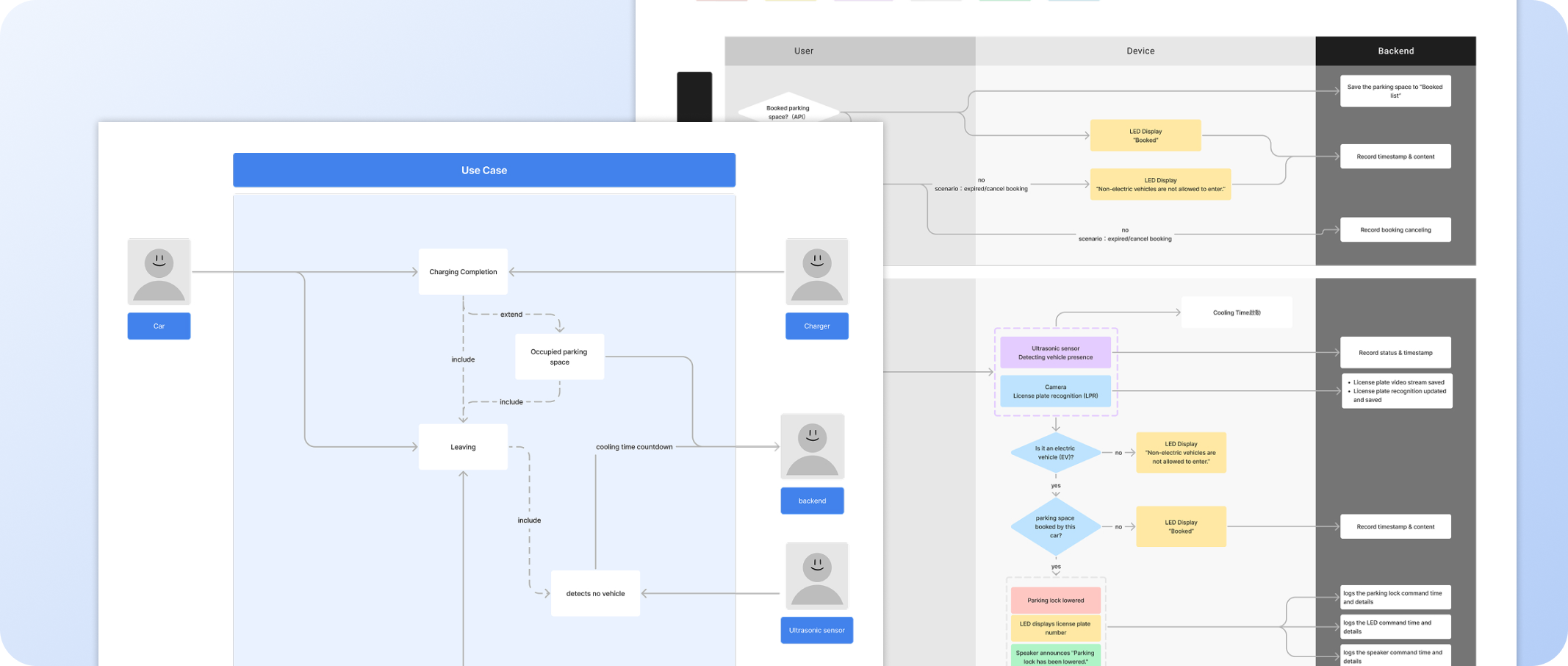The width and height of the screenshot is (1568, 666).
Task: Select the green Speaker announces box
Action: point(1055,656)
